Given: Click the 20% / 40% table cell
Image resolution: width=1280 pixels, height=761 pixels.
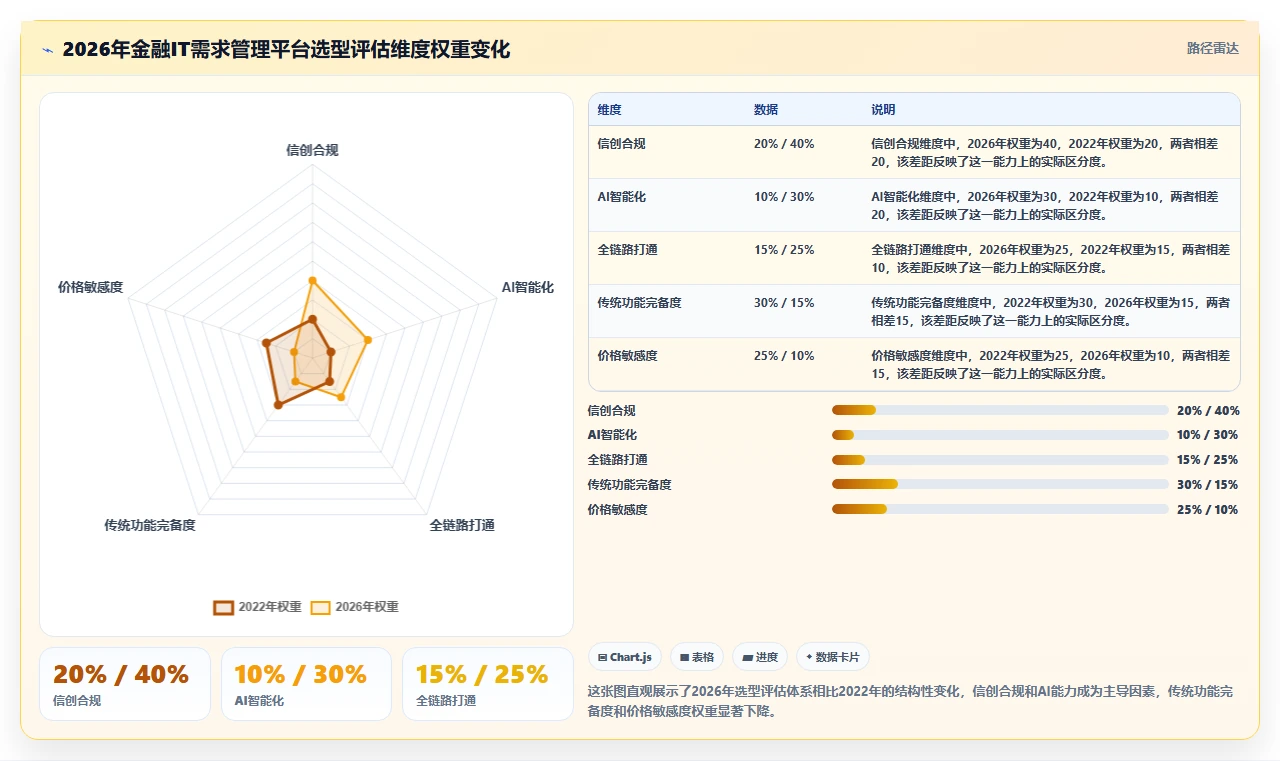Looking at the screenshot, I should point(784,143).
